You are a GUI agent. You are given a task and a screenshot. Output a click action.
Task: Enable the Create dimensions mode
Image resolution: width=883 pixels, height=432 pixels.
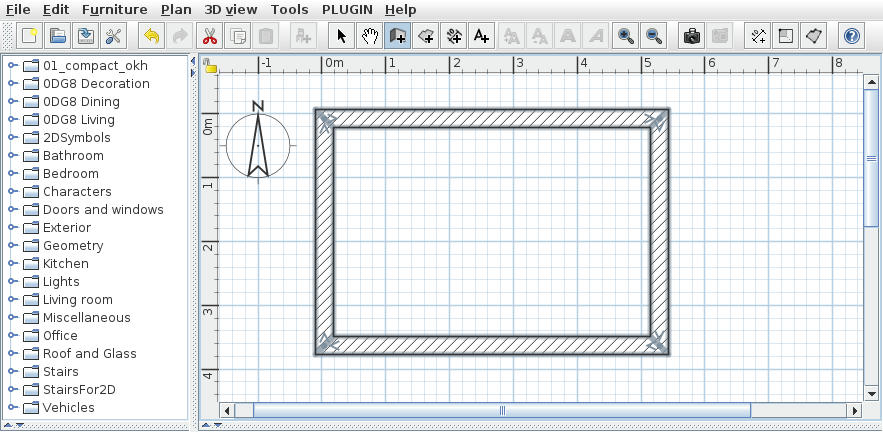454,37
